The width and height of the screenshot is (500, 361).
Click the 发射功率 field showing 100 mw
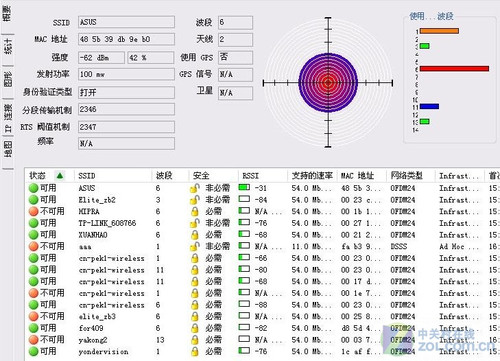click(x=126, y=74)
